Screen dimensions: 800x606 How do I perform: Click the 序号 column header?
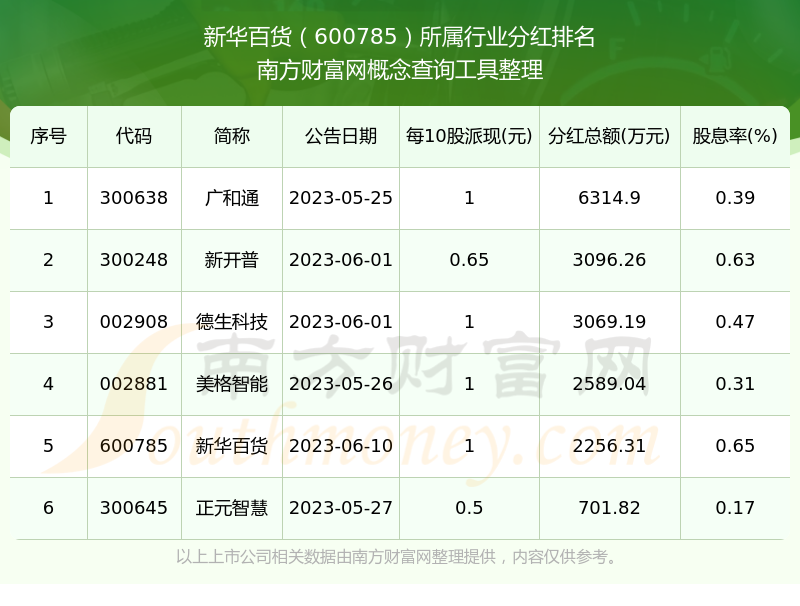[x=48, y=136]
